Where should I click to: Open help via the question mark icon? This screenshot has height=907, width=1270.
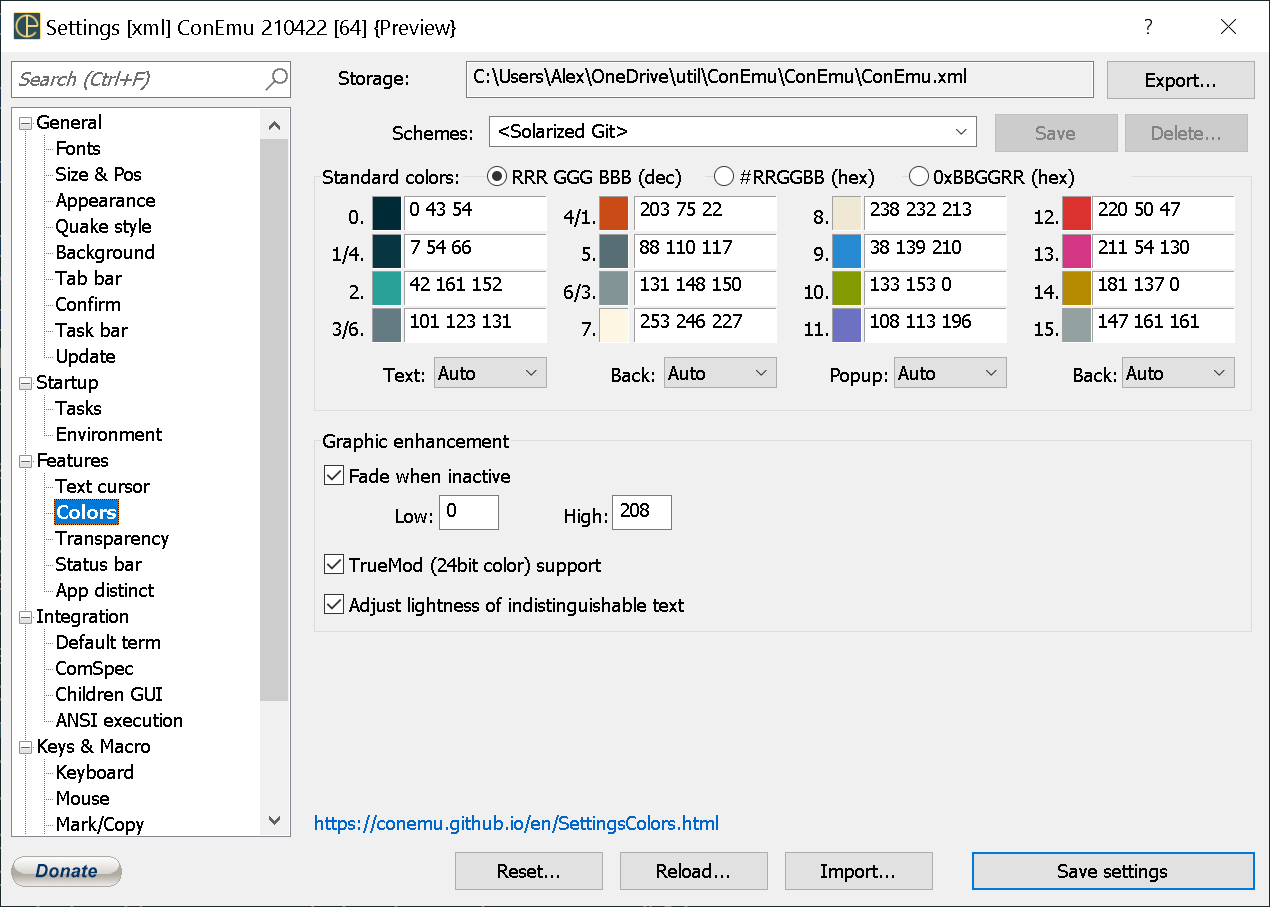point(1148,27)
